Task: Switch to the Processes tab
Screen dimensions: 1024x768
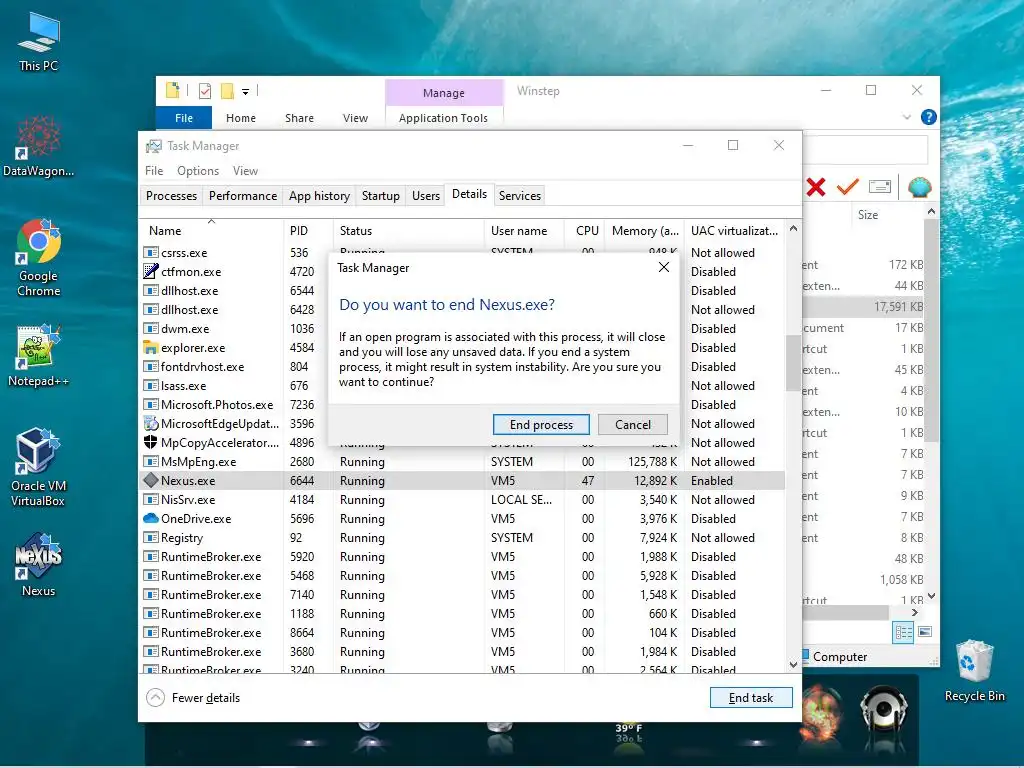Action: coord(171,195)
